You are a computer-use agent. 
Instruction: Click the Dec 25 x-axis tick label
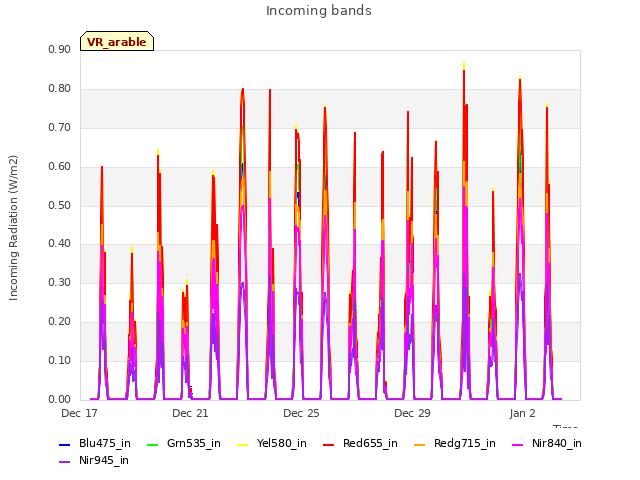tap(301, 413)
